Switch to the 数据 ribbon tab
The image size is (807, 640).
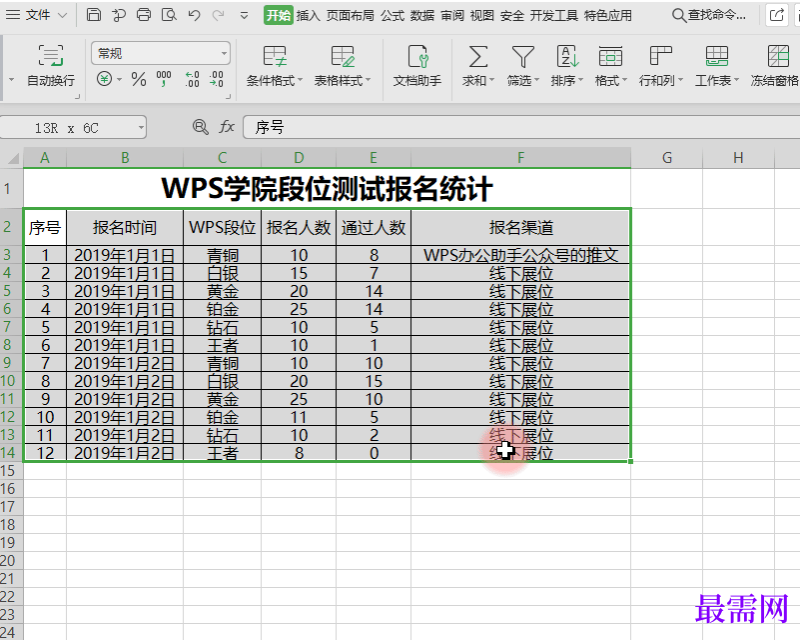tap(422, 15)
